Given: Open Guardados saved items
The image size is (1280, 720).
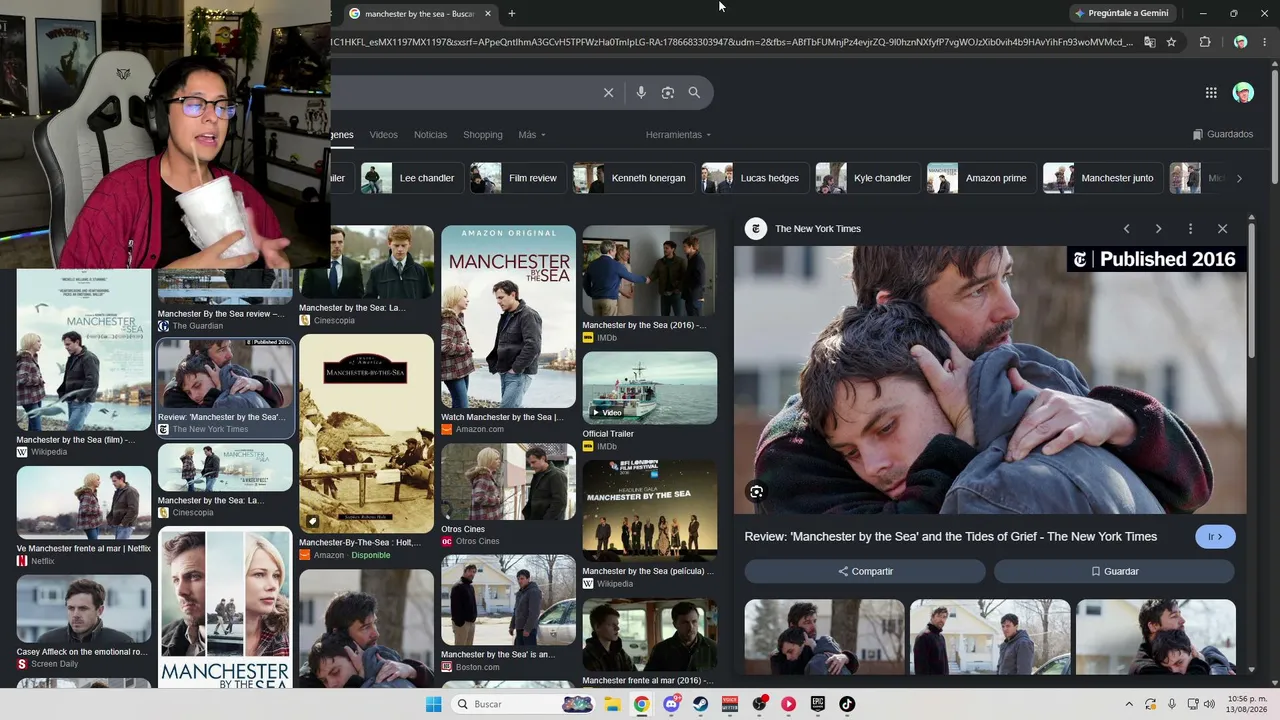Looking at the screenshot, I should (1223, 134).
